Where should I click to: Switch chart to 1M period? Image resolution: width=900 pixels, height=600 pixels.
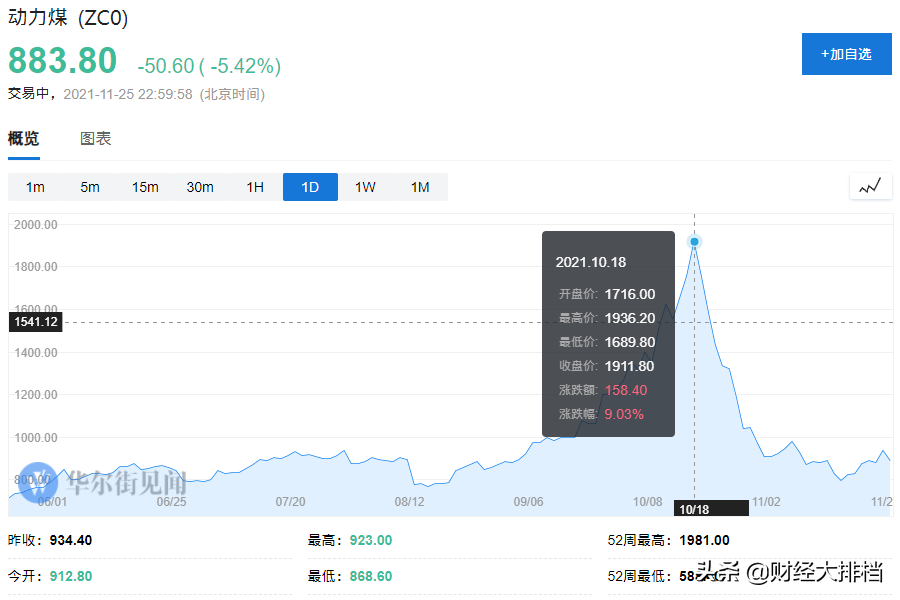coord(420,187)
